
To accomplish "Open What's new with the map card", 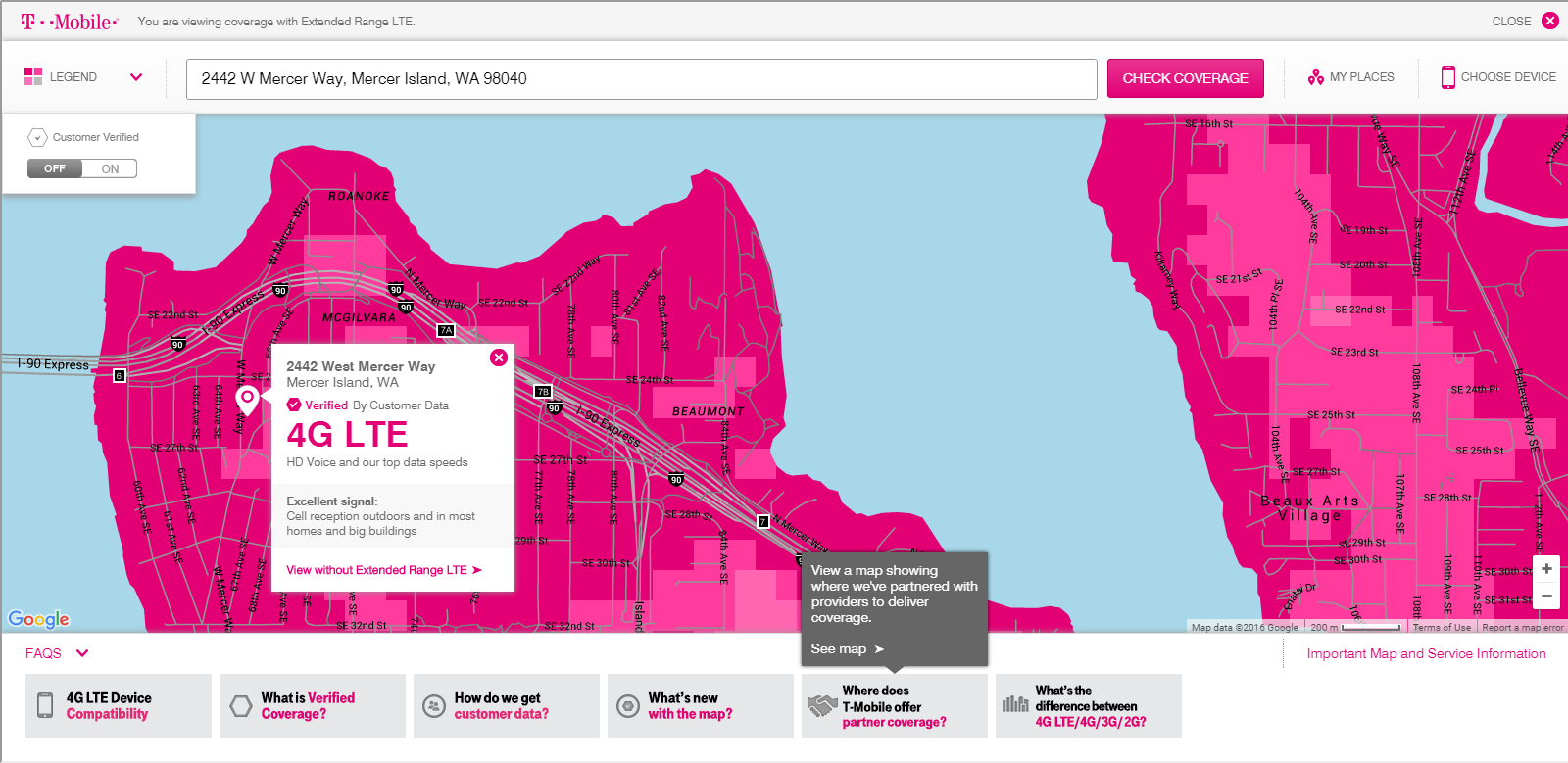I will 701,705.
